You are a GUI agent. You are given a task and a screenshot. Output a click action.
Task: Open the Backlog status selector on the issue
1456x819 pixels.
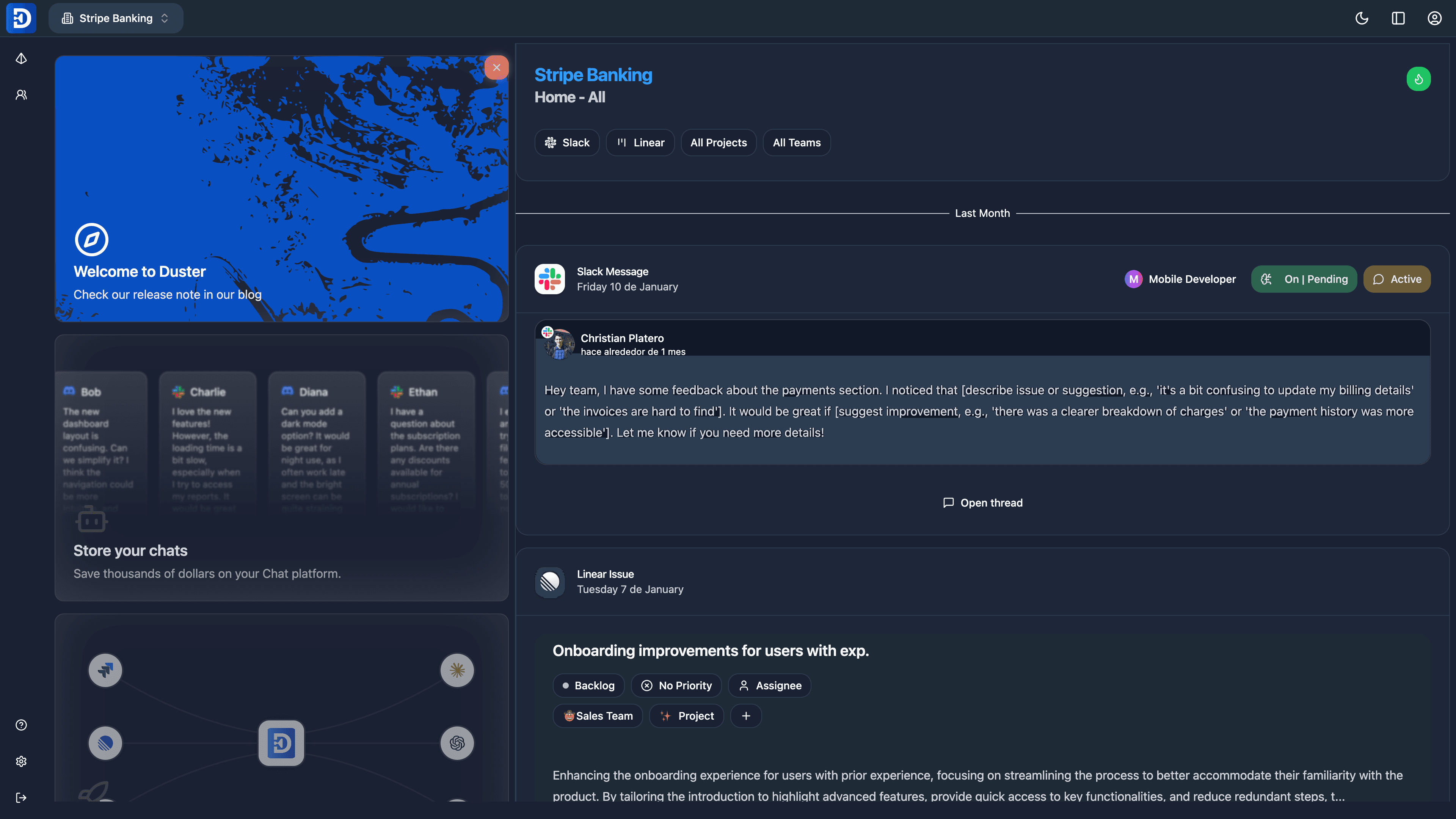tap(588, 685)
